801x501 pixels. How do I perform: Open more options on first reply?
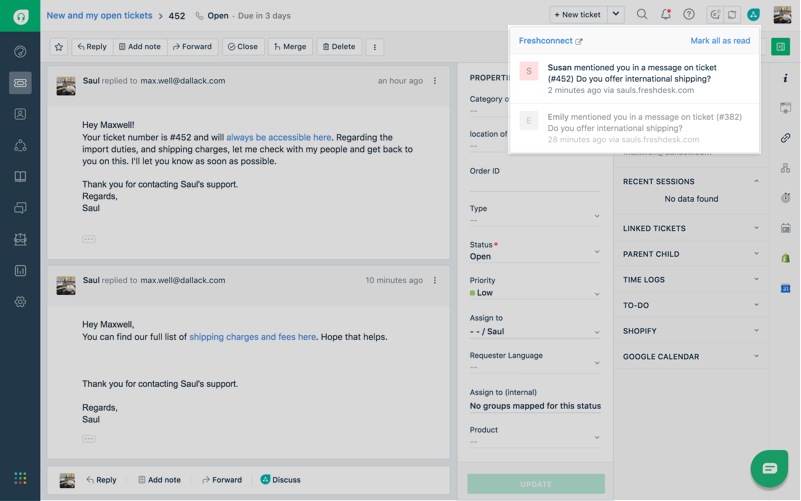[435, 81]
